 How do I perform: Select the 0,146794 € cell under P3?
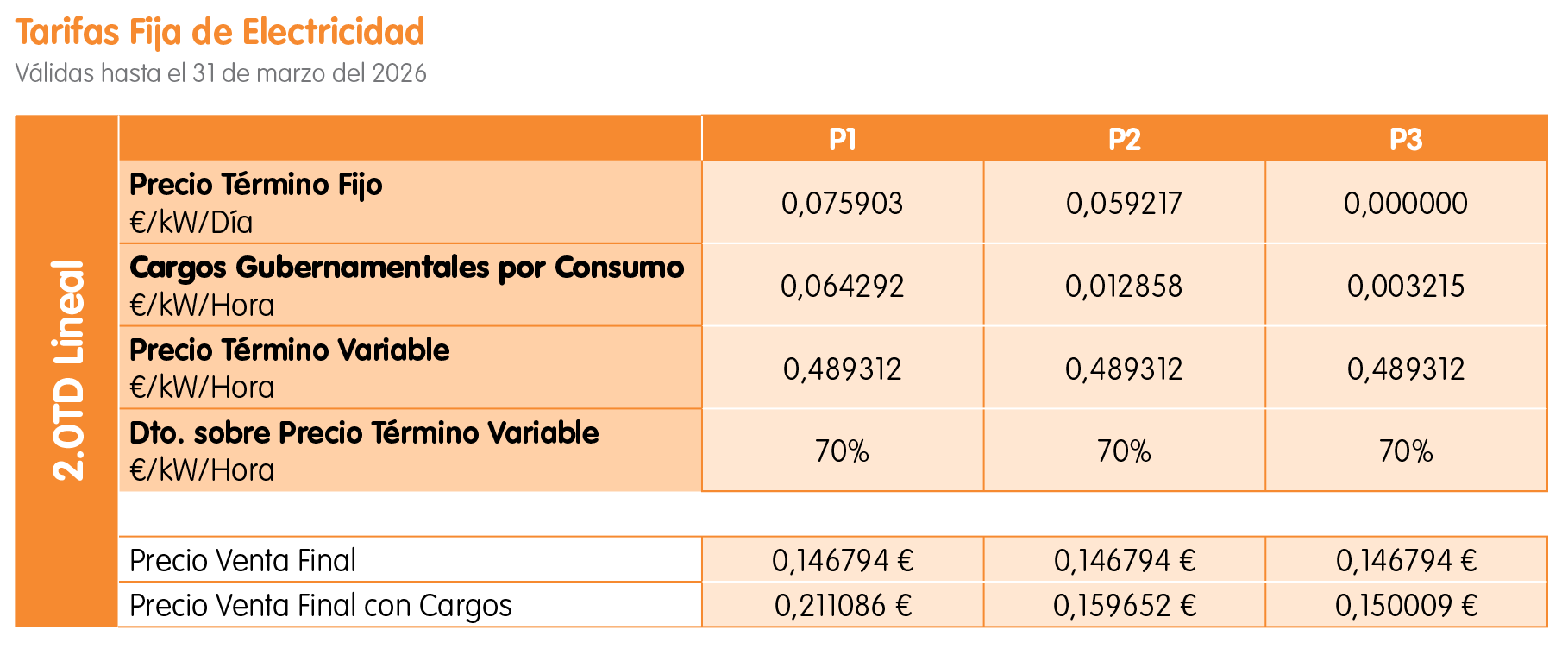click(1405, 561)
